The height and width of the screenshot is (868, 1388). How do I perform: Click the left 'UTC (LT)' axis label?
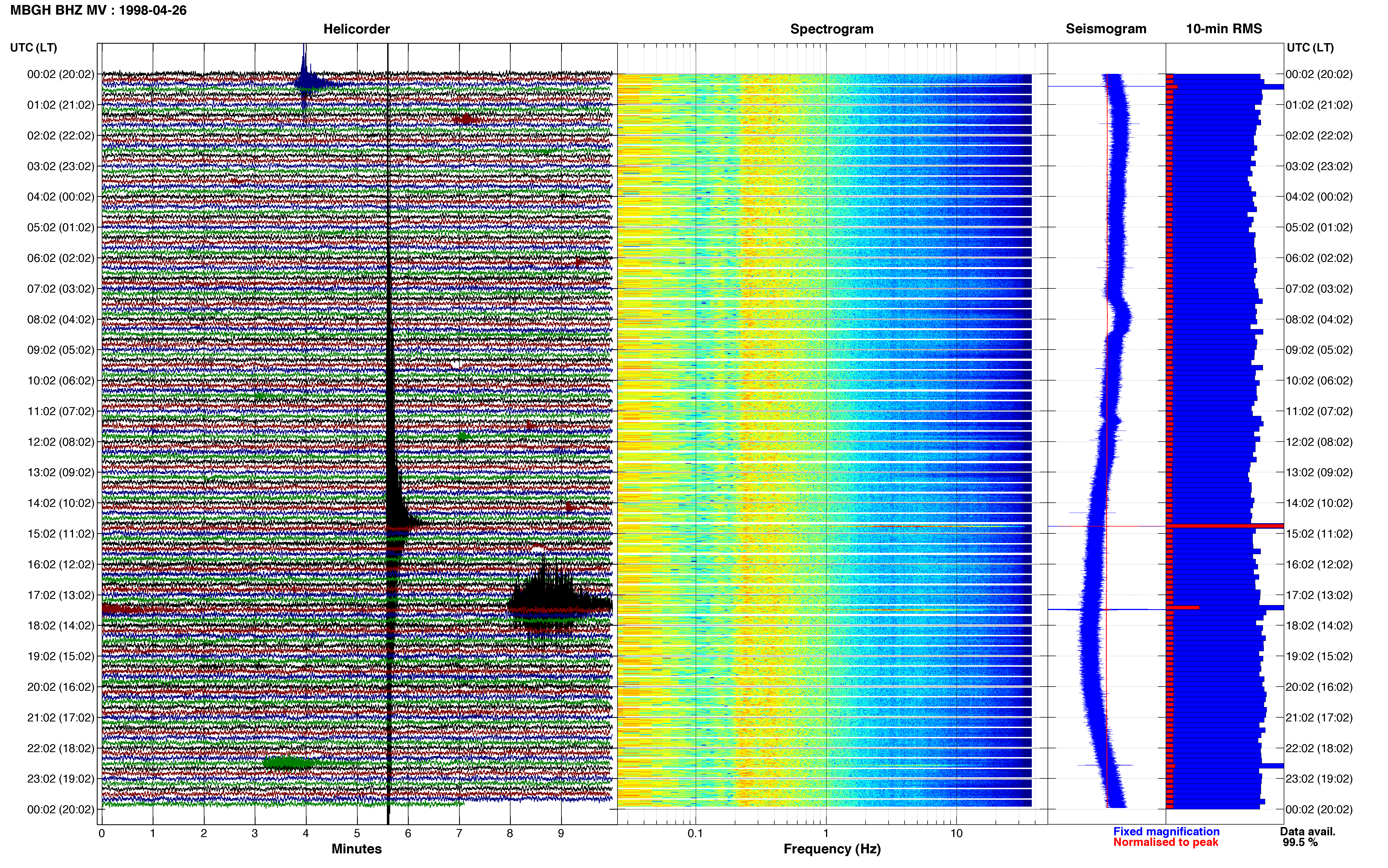[x=33, y=48]
